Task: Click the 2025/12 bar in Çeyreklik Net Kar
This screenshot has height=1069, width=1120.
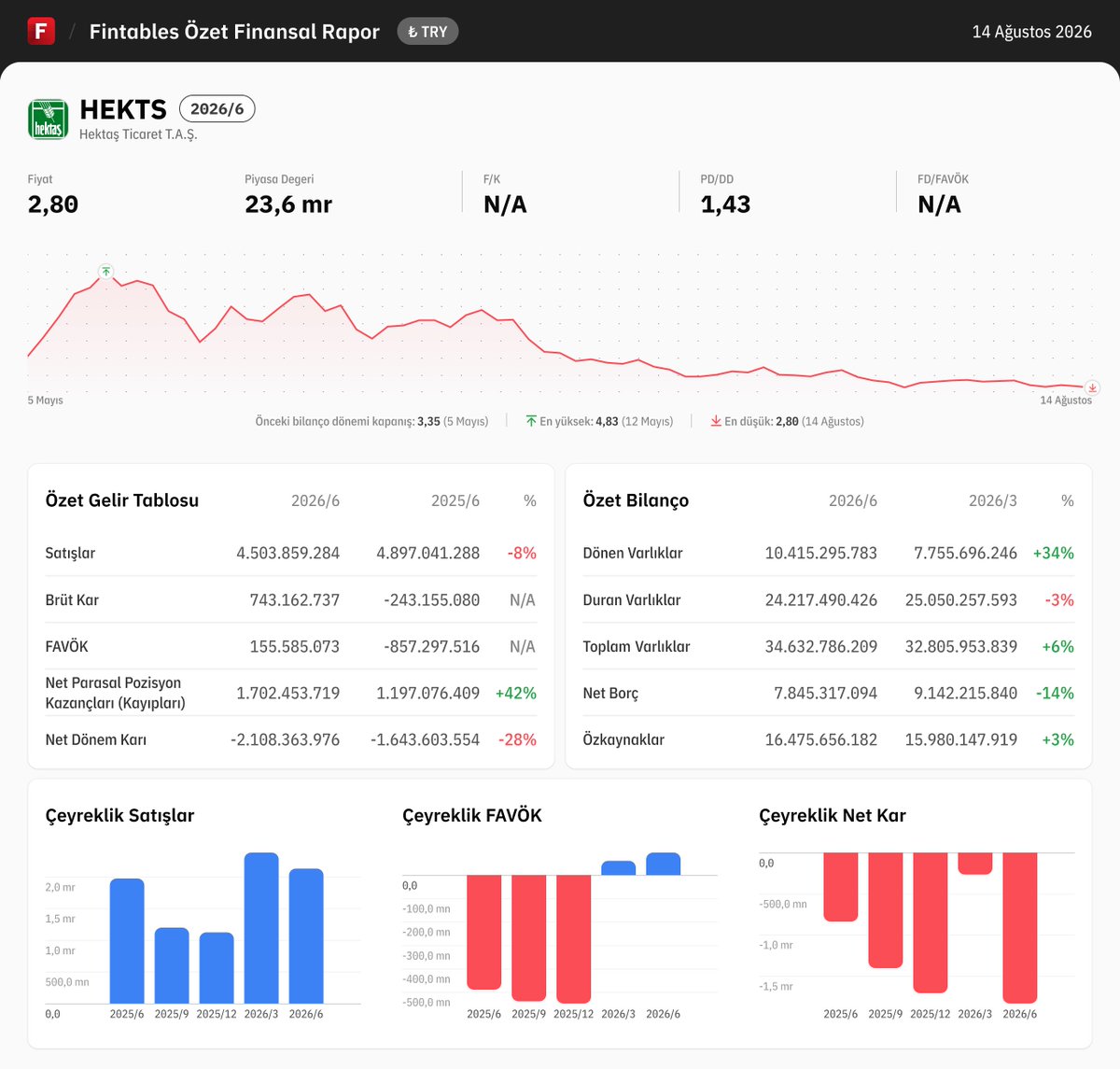Action: [x=931, y=922]
